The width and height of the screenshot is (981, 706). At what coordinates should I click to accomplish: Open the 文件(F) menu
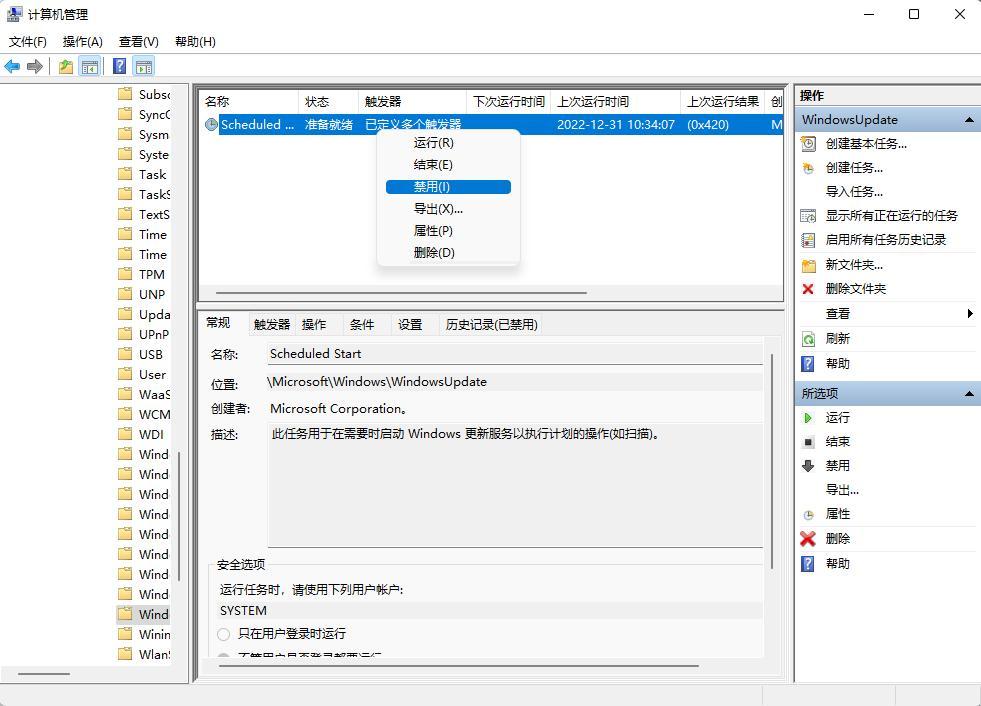click(28, 42)
